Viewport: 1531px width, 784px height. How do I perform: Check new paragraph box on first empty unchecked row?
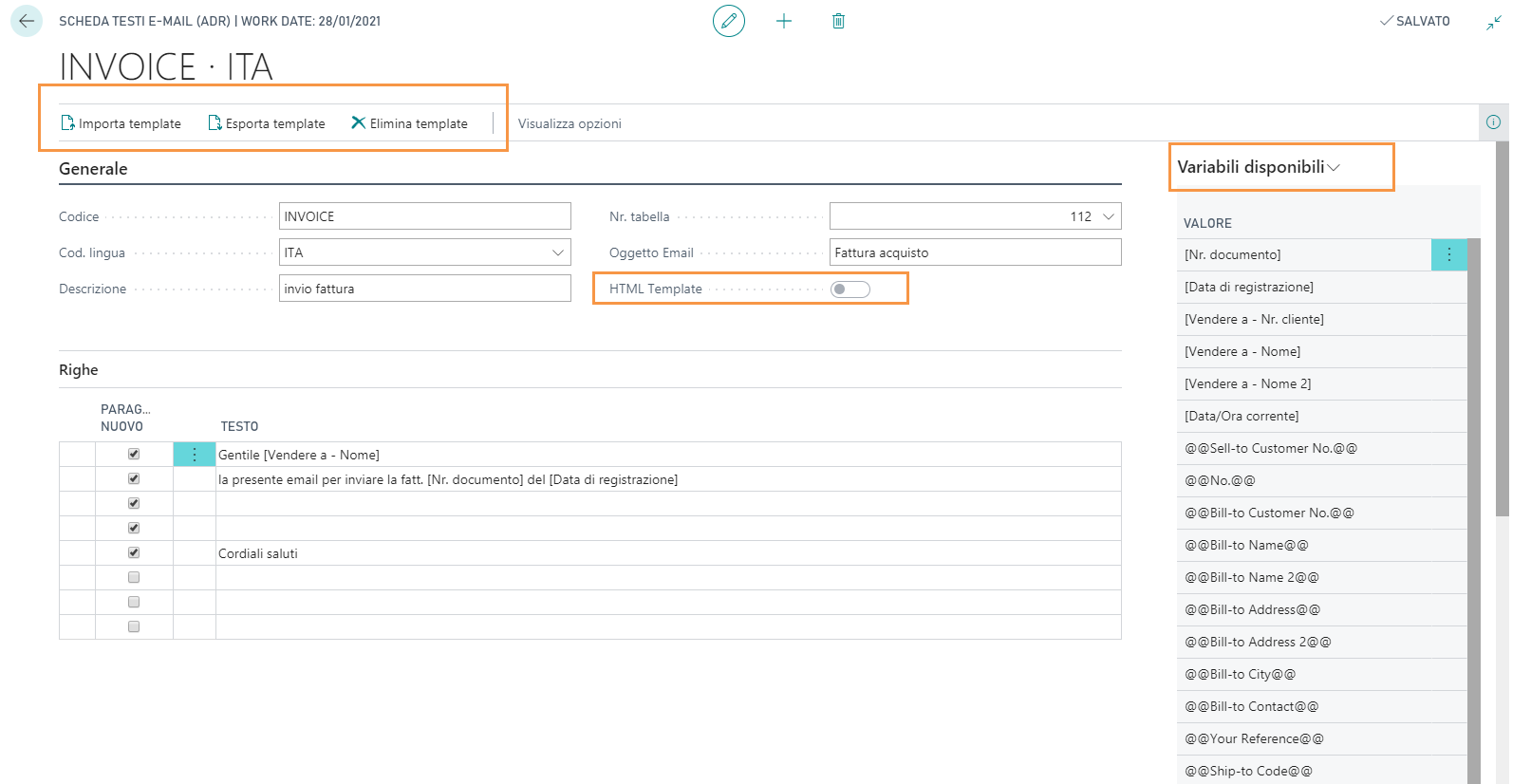tap(134, 577)
